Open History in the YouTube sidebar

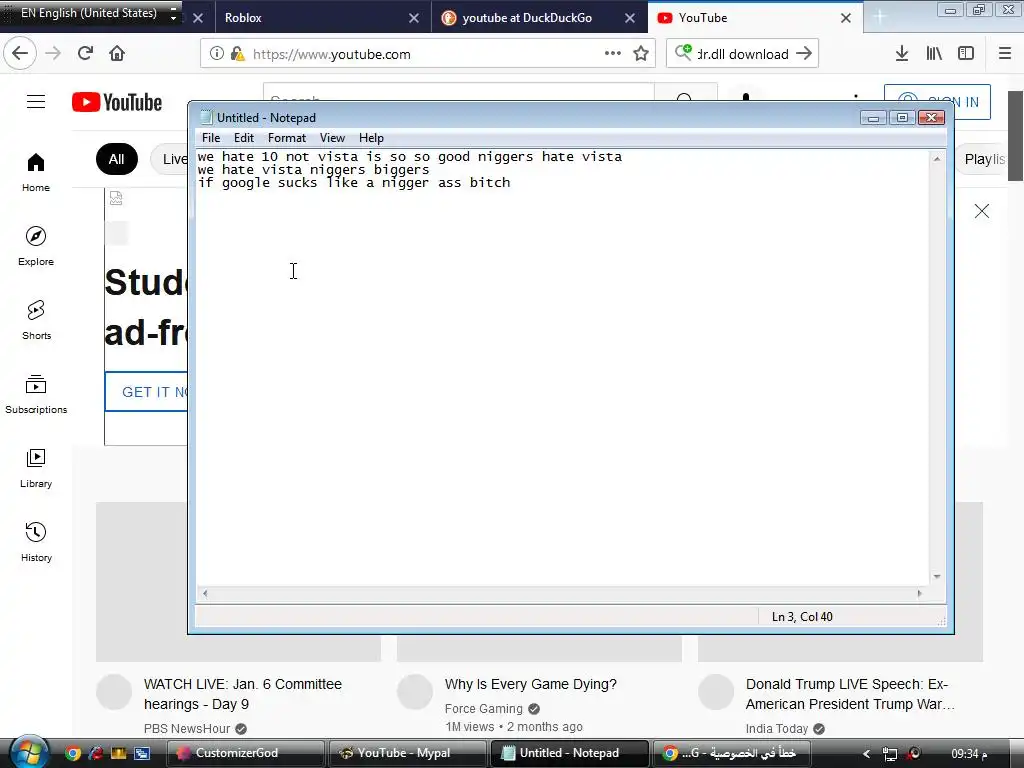[x=36, y=542]
